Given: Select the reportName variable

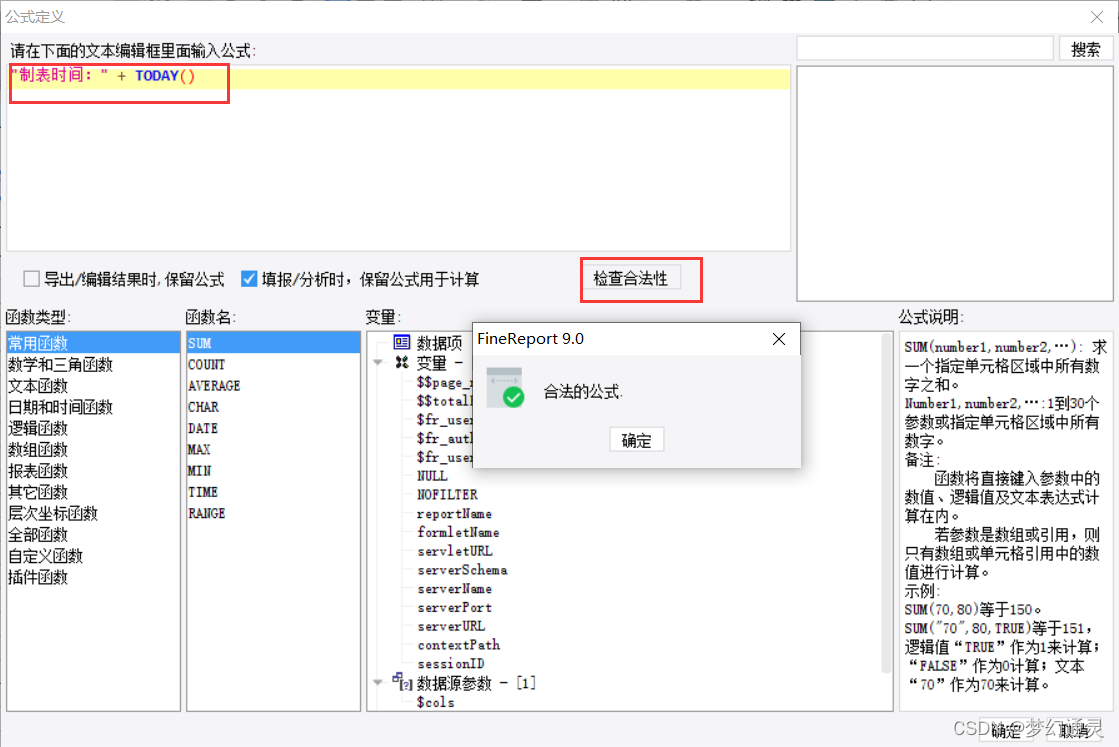Looking at the screenshot, I should (x=455, y=514).
